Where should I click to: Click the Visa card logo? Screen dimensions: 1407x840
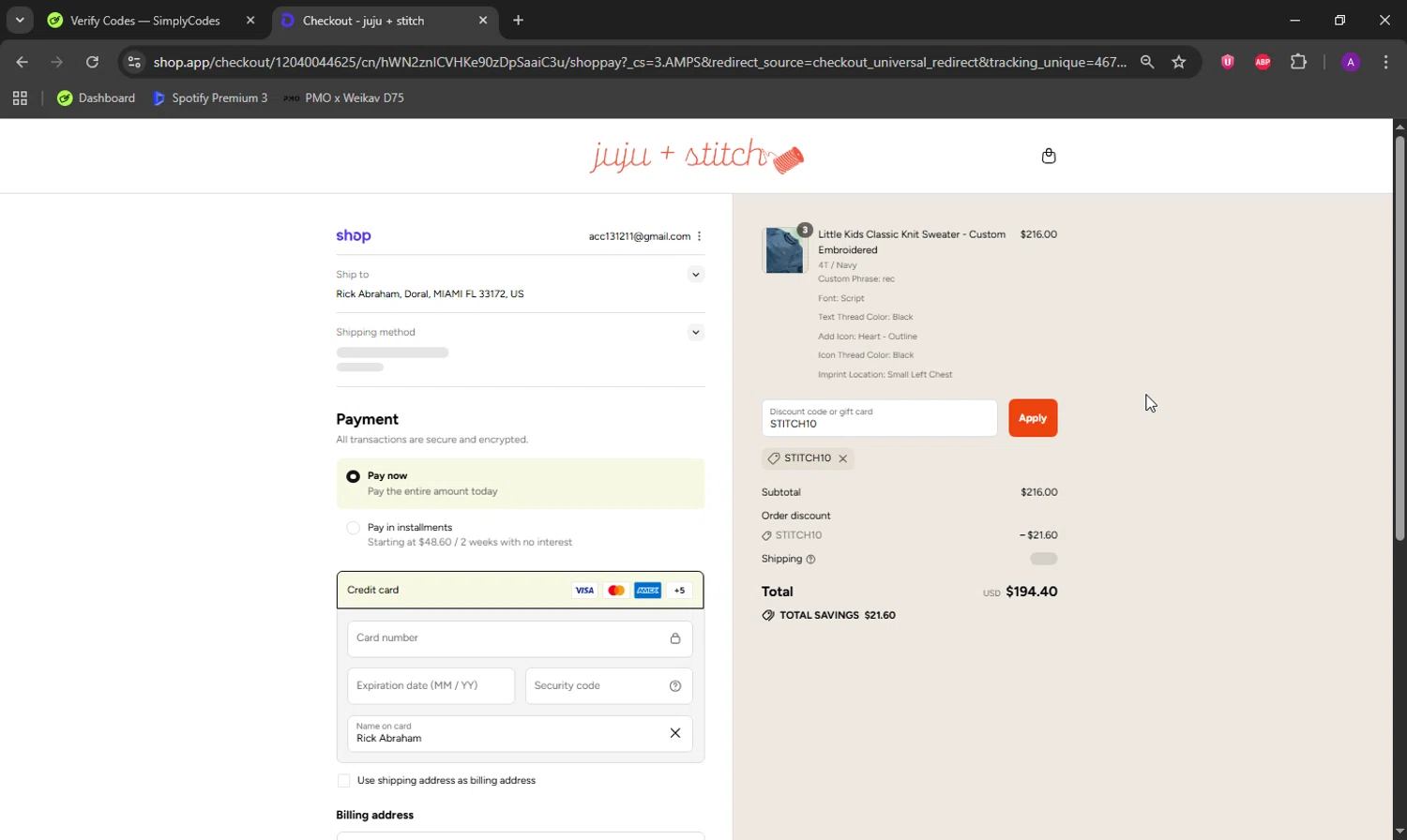coord(584,591)
